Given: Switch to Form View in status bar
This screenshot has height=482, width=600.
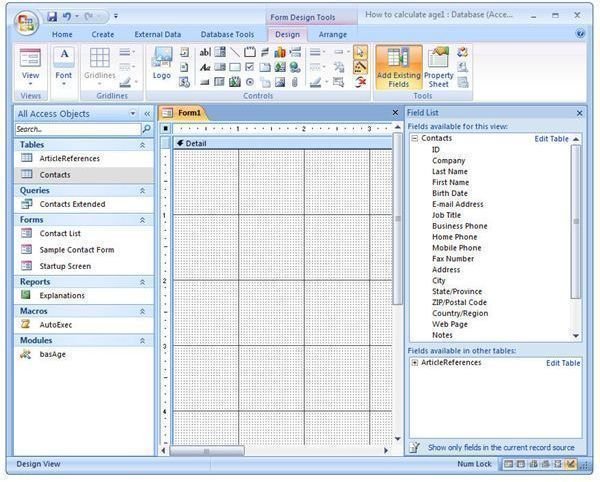Looking at the screenshot, I should click(x=508, y=464).
